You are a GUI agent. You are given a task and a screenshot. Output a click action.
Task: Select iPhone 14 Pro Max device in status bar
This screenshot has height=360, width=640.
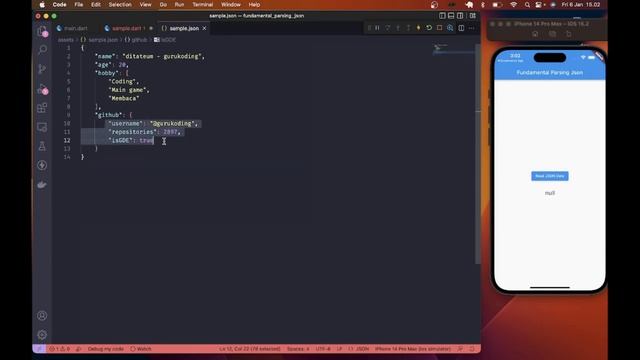(413, 349)
